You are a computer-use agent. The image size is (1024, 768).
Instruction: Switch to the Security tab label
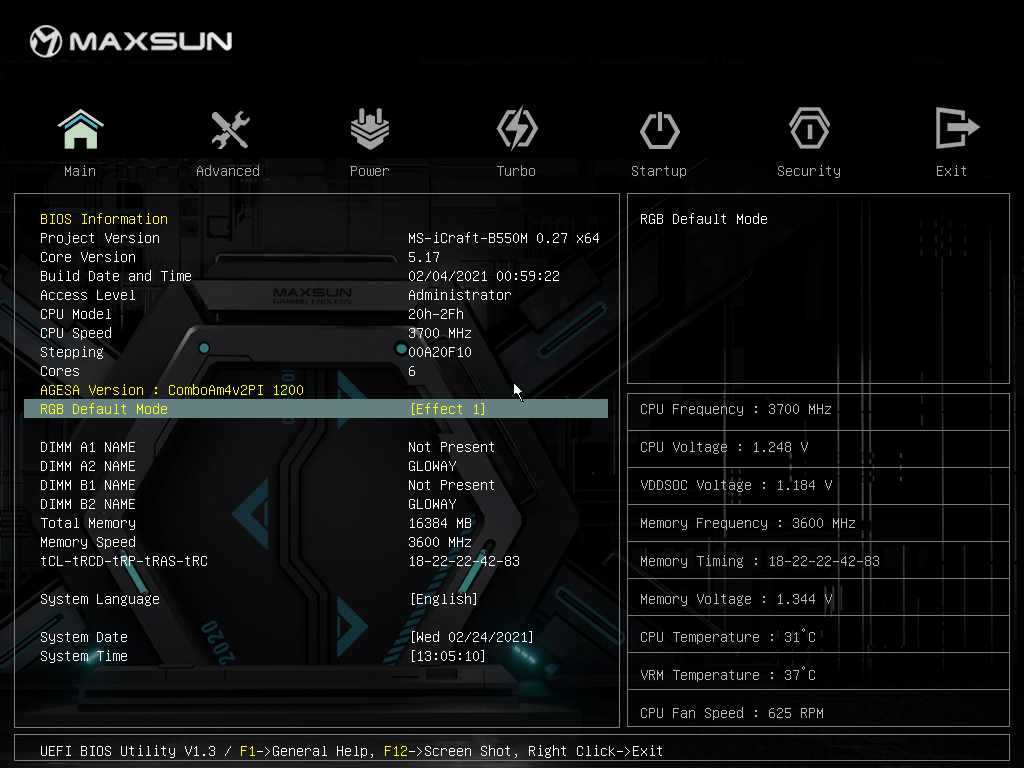click(809, 171)
